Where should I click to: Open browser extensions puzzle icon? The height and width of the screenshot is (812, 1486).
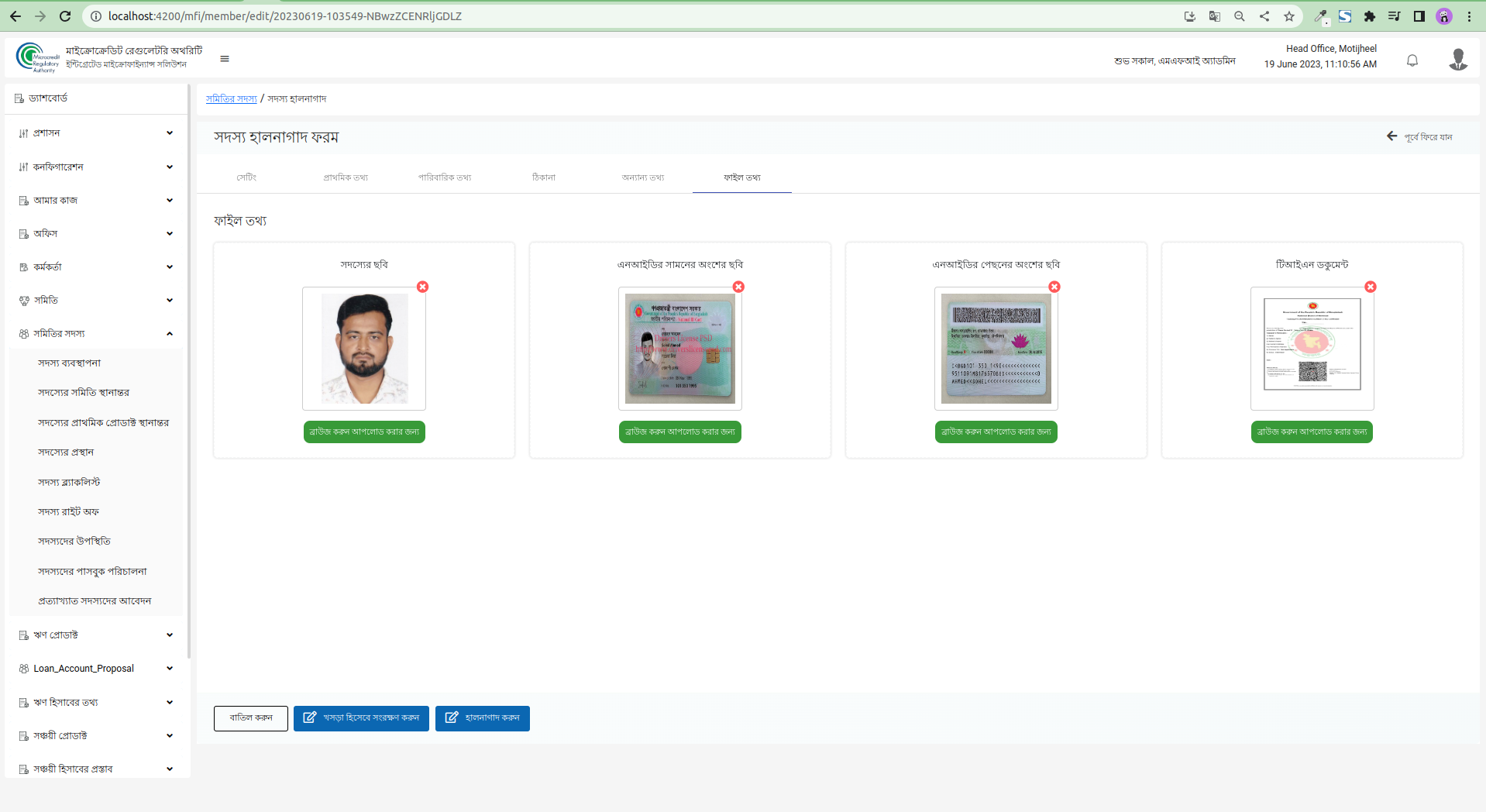point(1370,16)
